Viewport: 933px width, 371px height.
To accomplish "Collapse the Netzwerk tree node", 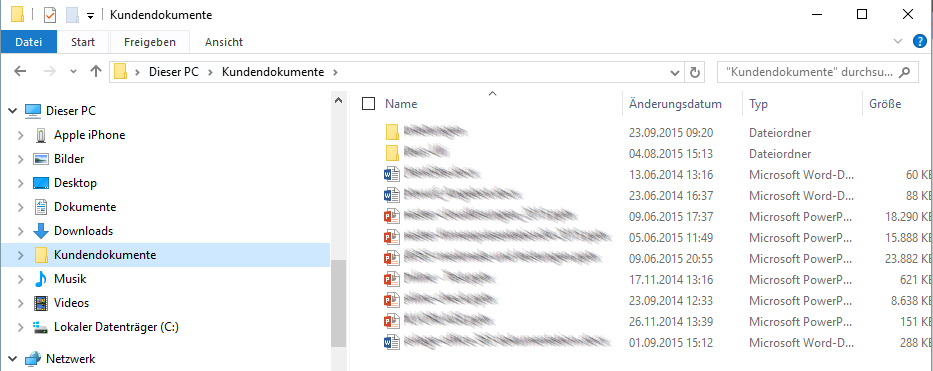I will click(x=12, y=359).
